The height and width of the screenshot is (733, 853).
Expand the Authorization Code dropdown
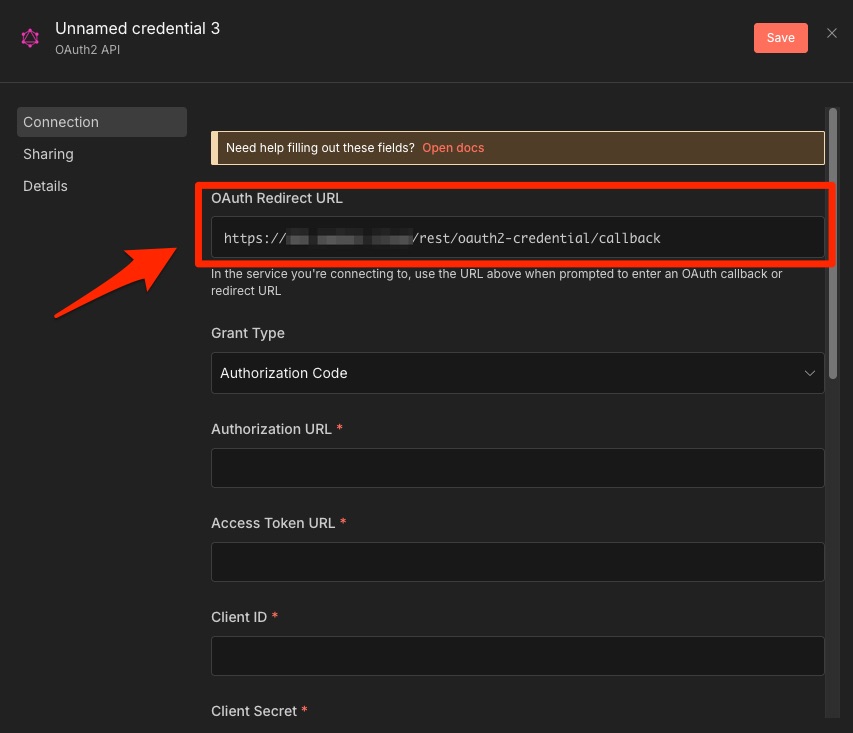click(517, 373)
